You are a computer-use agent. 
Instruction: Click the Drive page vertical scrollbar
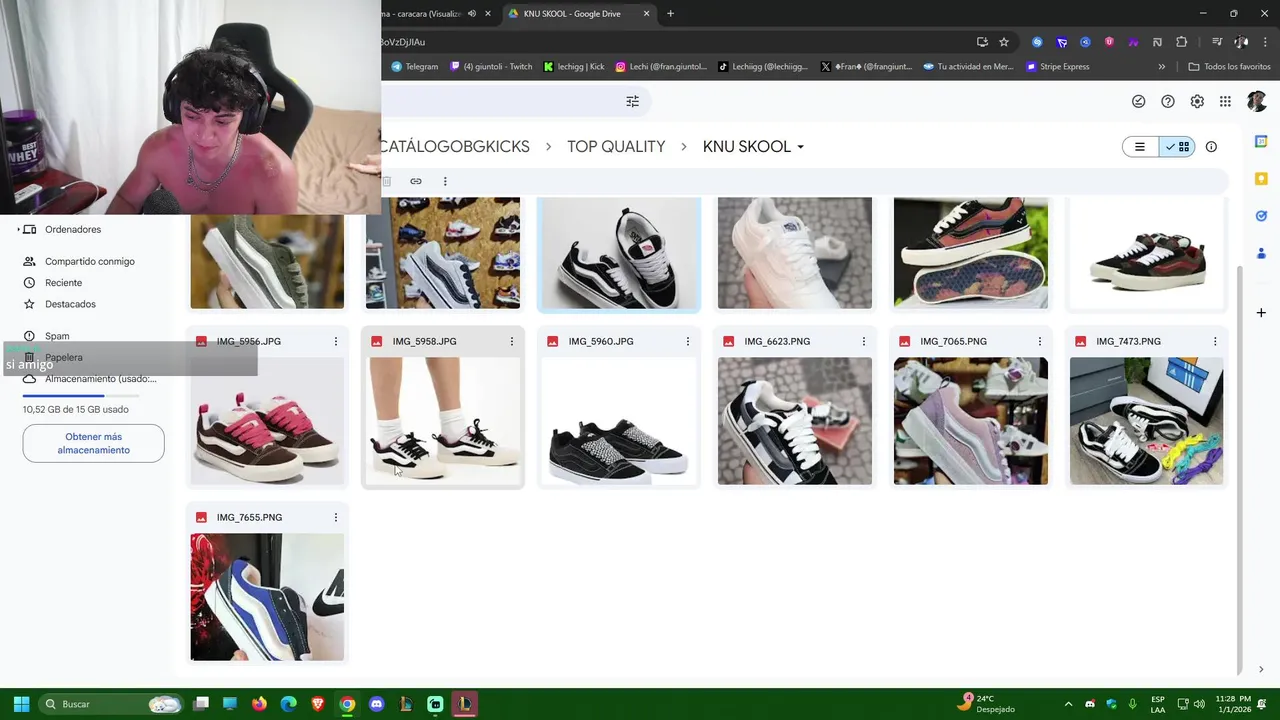tap(1240, 470)
